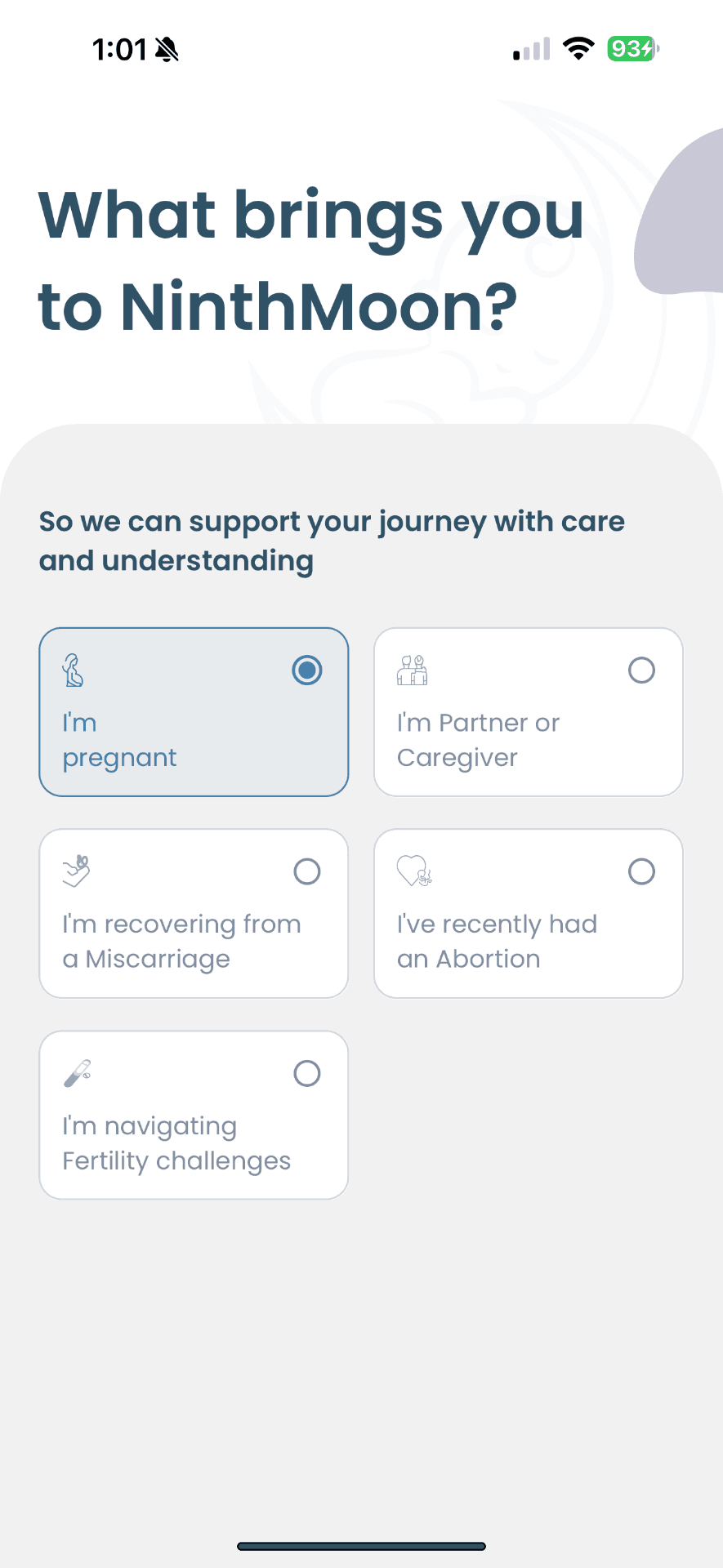Tap the Wi-Fi status icon
Viewport: 723px width, 1568px height.
(578, 49)
